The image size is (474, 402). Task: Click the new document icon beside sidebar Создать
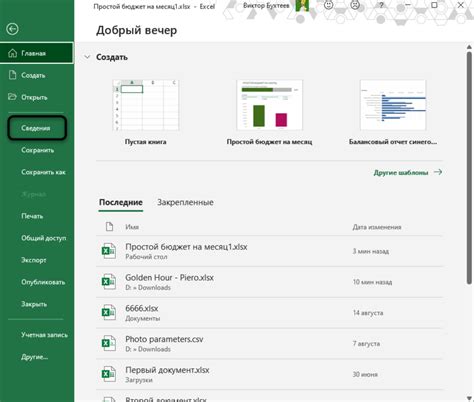(12, 75)
